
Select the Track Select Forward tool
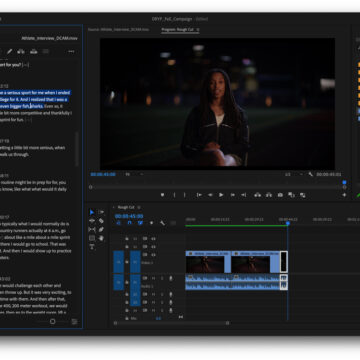click(x=101, y=212)
